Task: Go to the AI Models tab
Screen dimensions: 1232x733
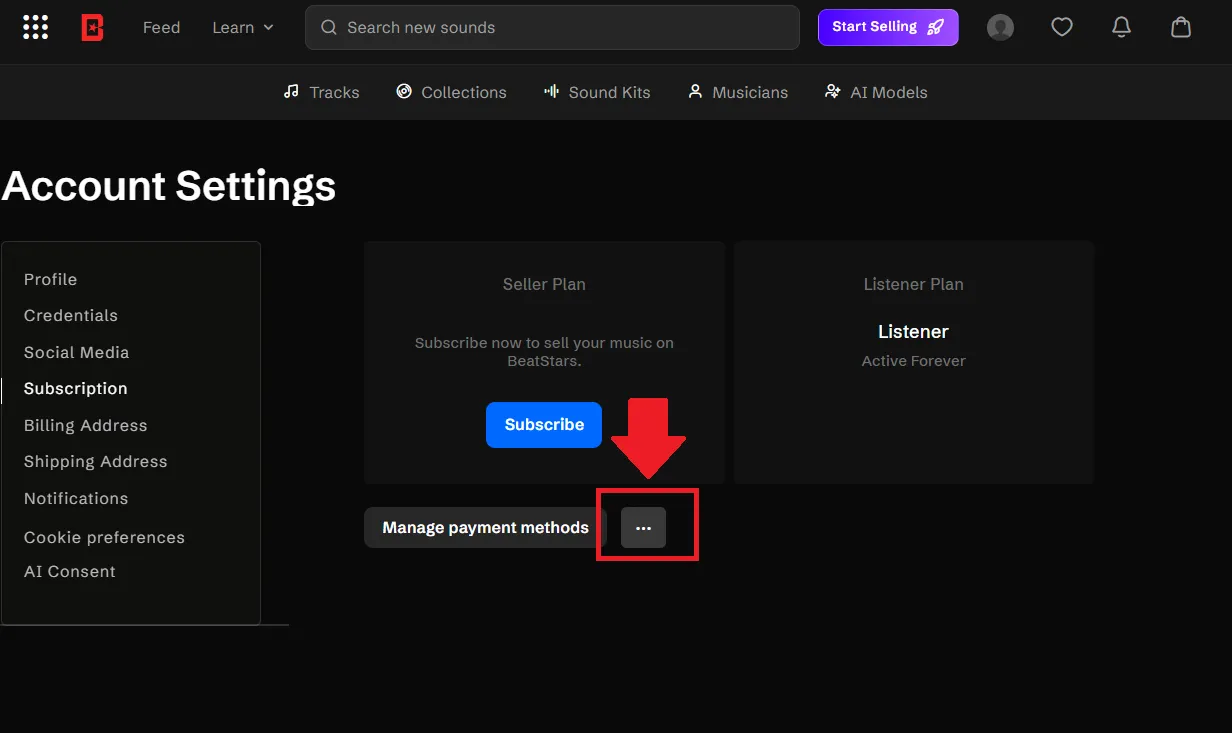Action: point(876,92)
